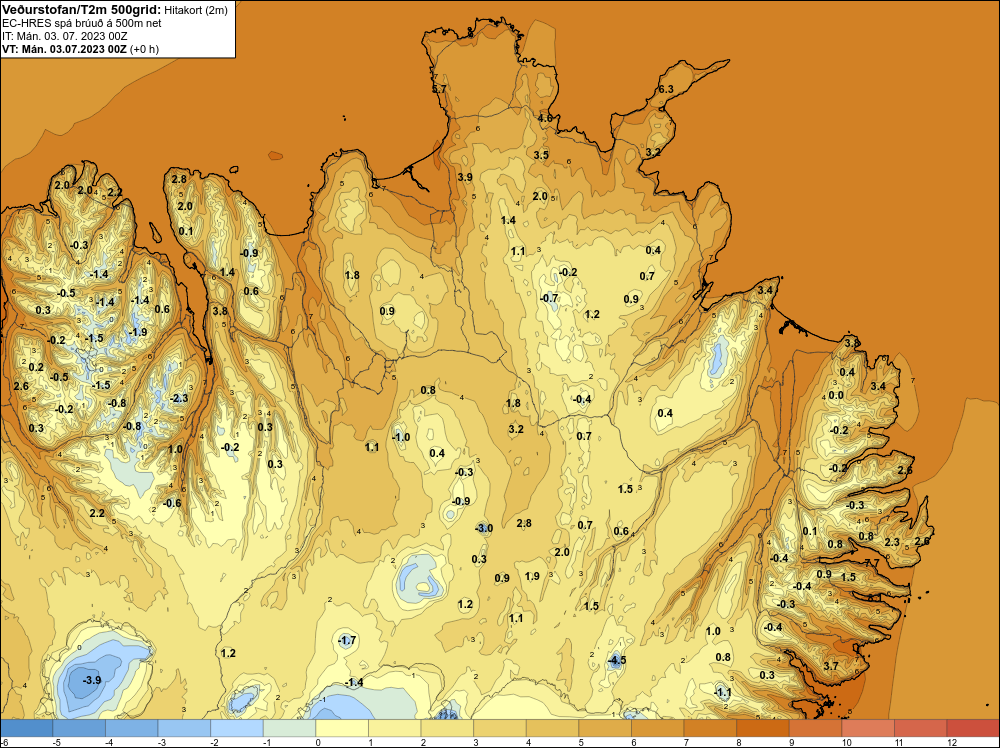
Task: Click the 5.7 temperature value on the map
Action: pyautogui.click(x=439, y=89)
